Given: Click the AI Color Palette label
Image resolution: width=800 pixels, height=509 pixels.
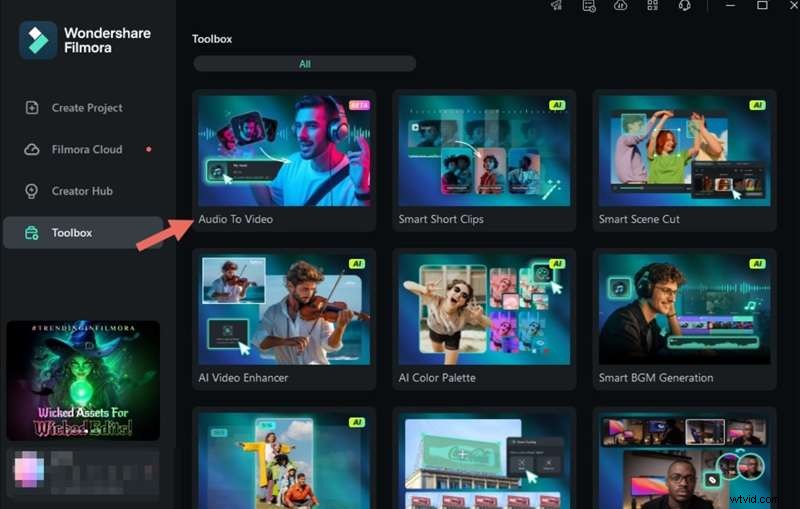Looking at the screenshot, I should [437, 378].
